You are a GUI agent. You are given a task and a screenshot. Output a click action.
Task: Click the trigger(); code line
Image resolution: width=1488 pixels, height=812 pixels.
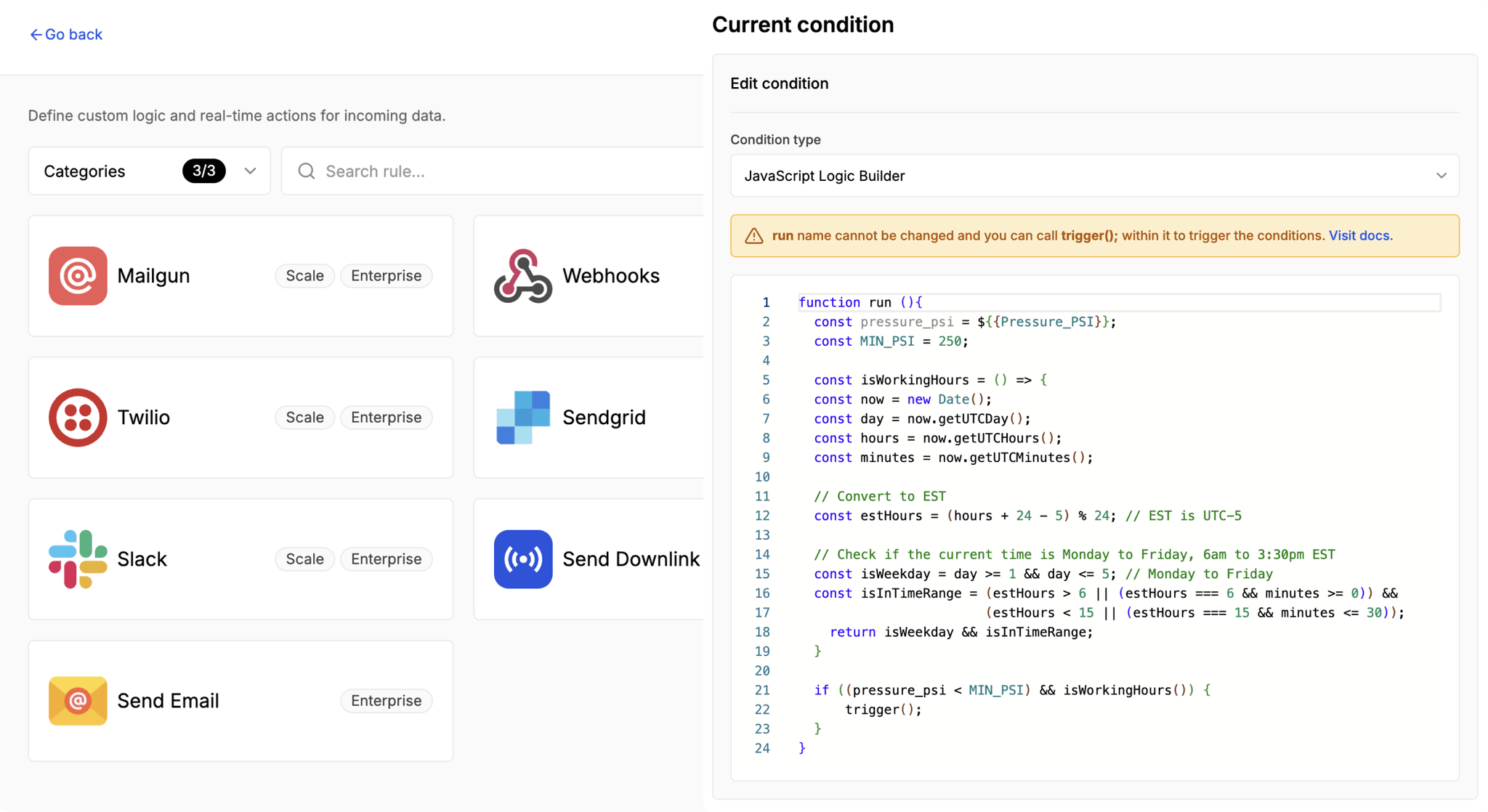(x=883, y=710)
